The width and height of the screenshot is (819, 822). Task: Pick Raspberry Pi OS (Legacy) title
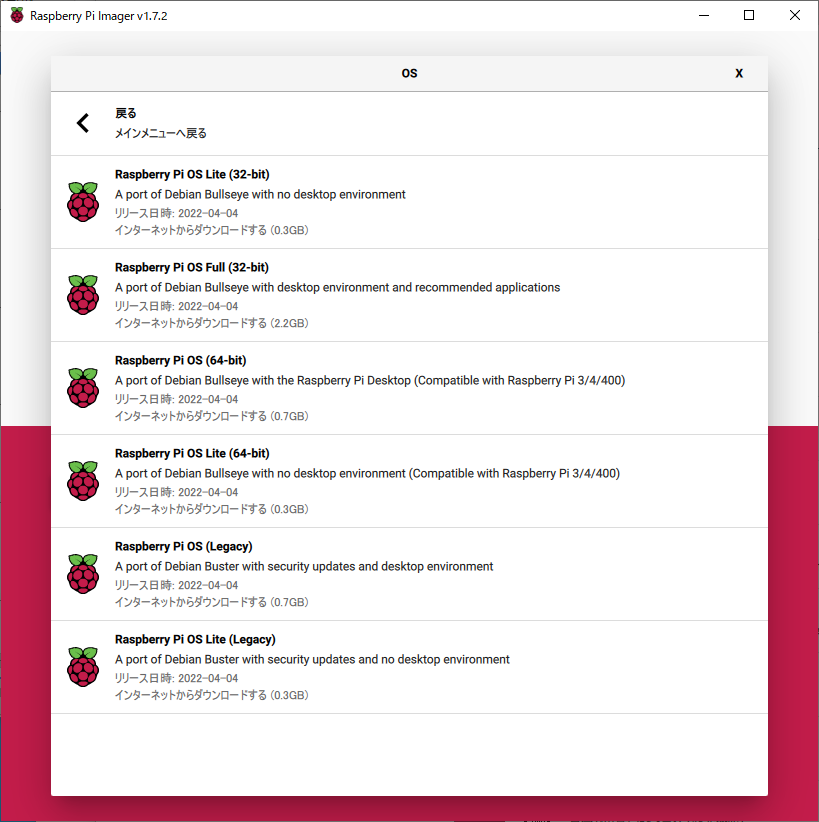point(184,546)
